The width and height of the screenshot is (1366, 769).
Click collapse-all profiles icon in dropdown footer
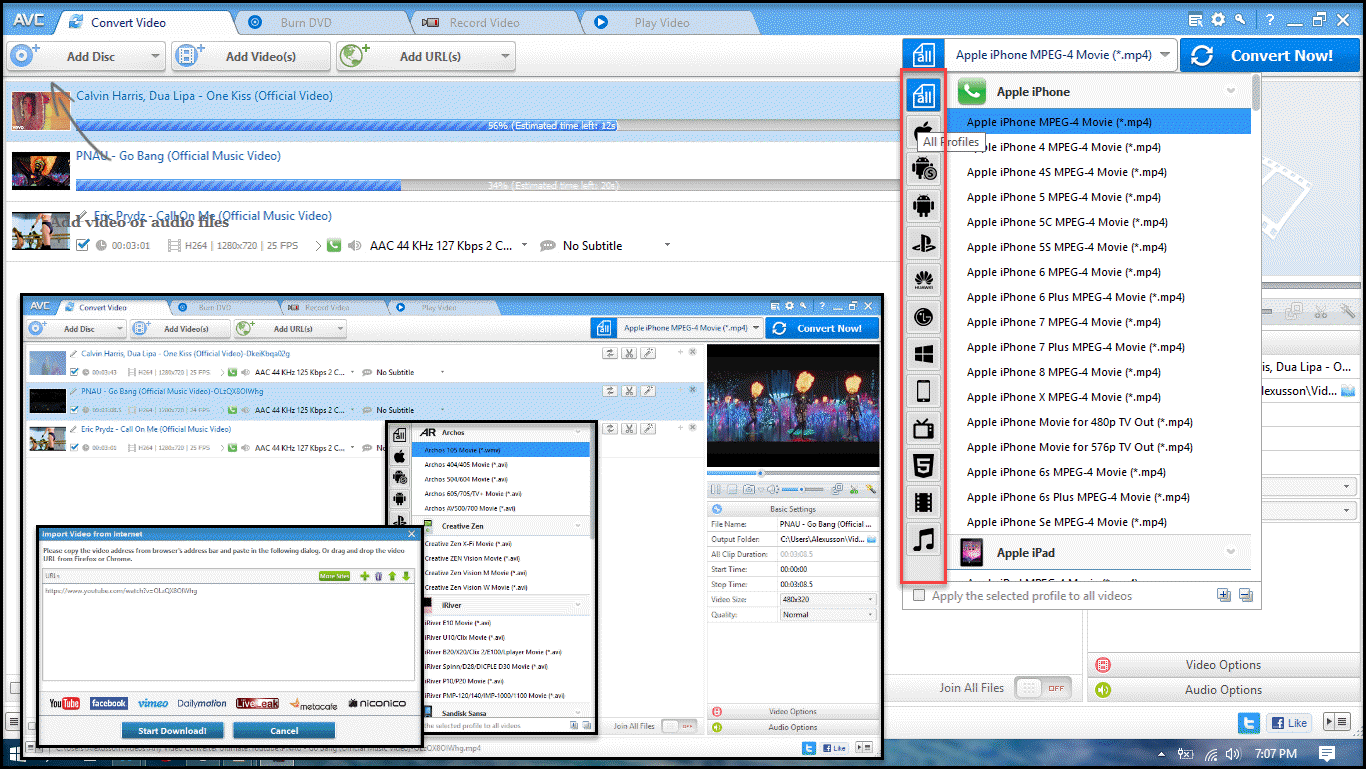click(x=1245, y=595)
